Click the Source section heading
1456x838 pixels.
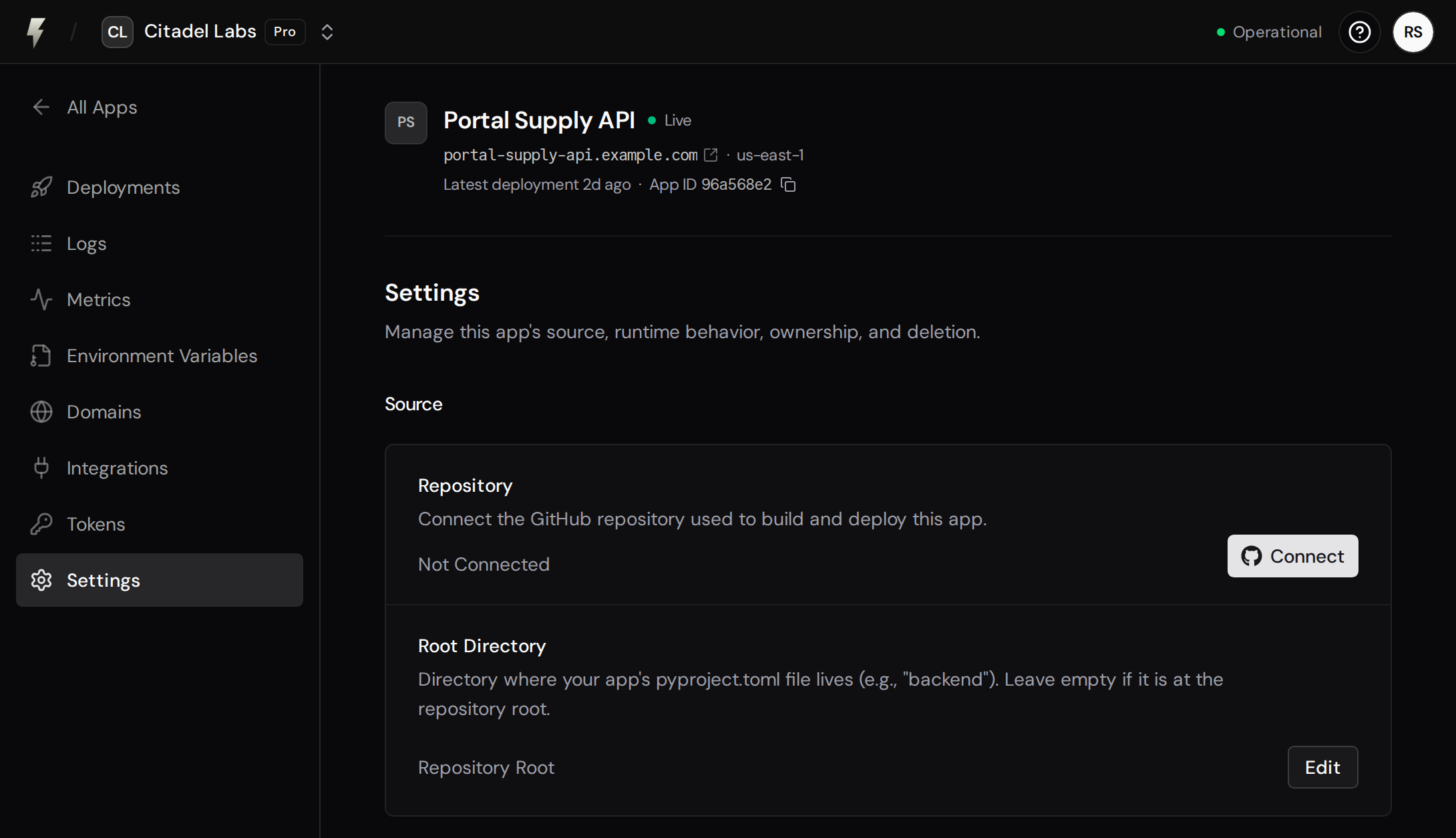click(413, 404)
